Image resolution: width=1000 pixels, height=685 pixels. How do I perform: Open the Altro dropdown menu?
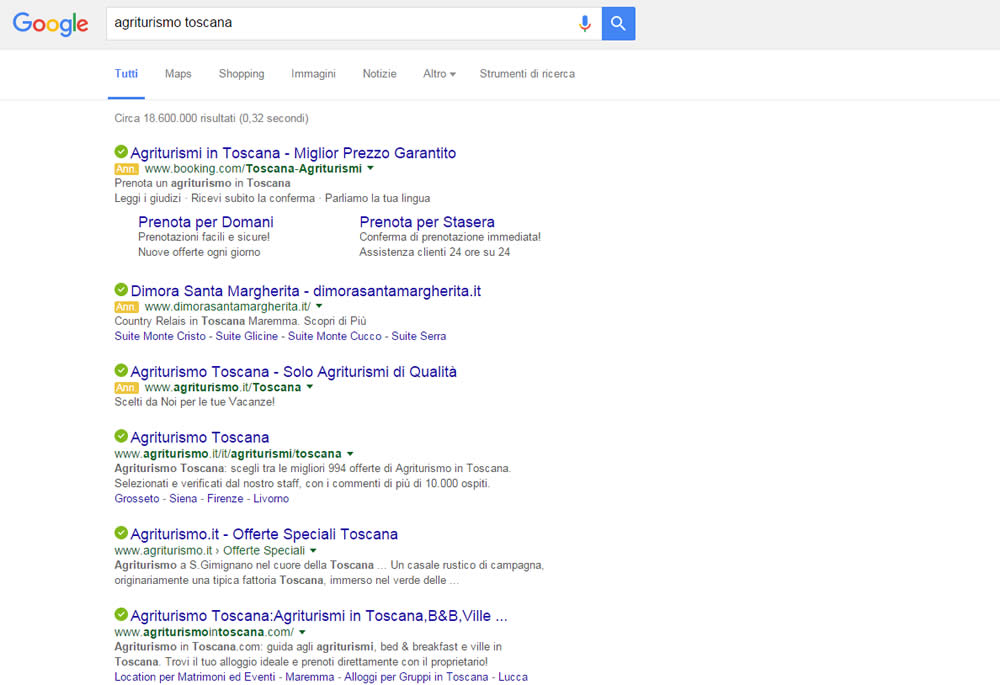point(439,74)
